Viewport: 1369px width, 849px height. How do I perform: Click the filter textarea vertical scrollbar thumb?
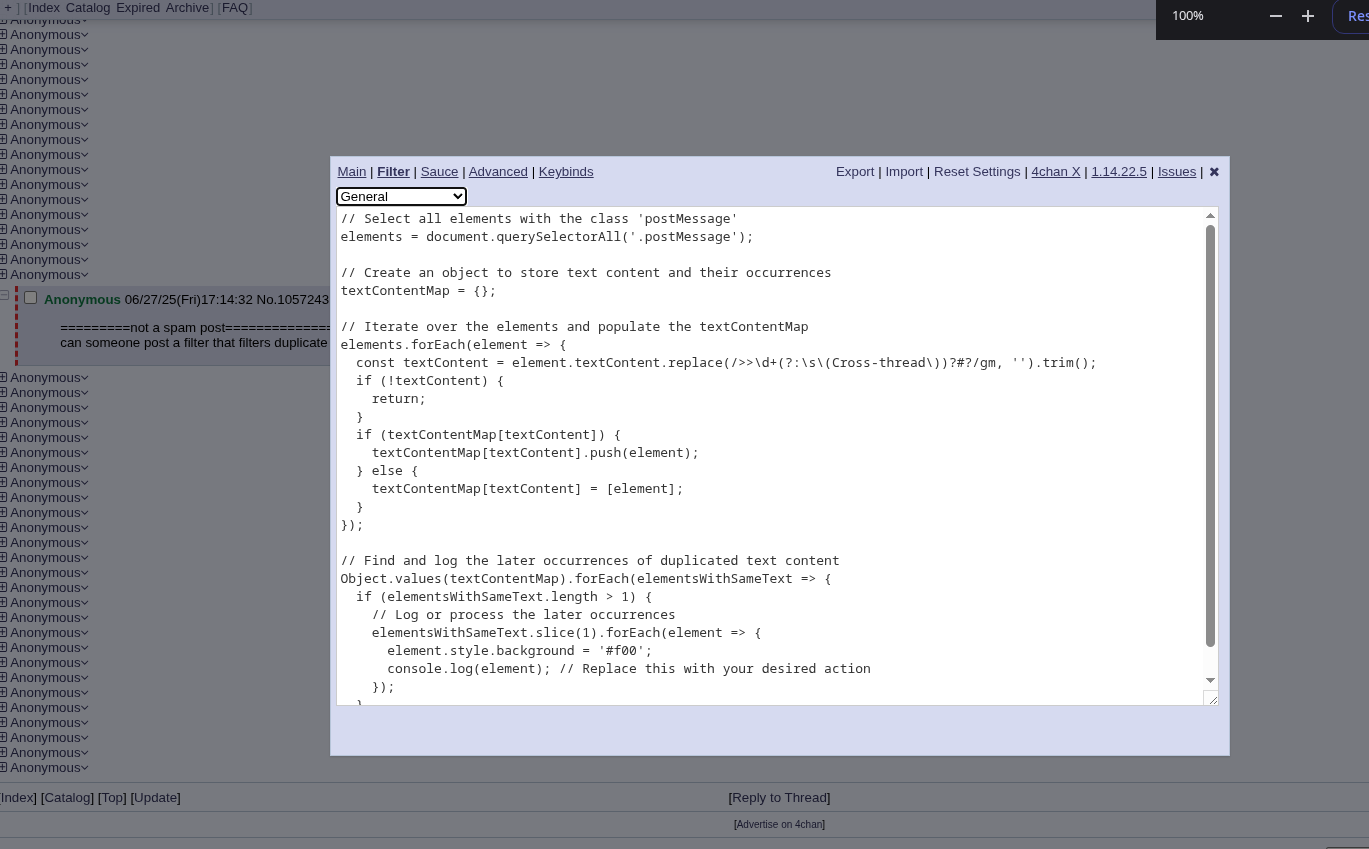[x=1210, y=436]
